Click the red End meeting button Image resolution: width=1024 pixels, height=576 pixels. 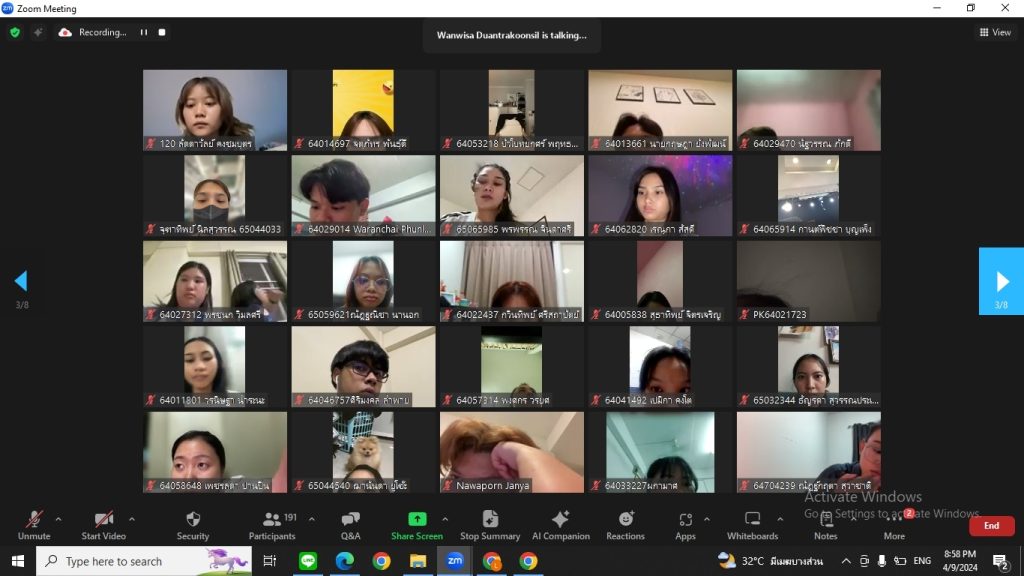coord(991,526)
